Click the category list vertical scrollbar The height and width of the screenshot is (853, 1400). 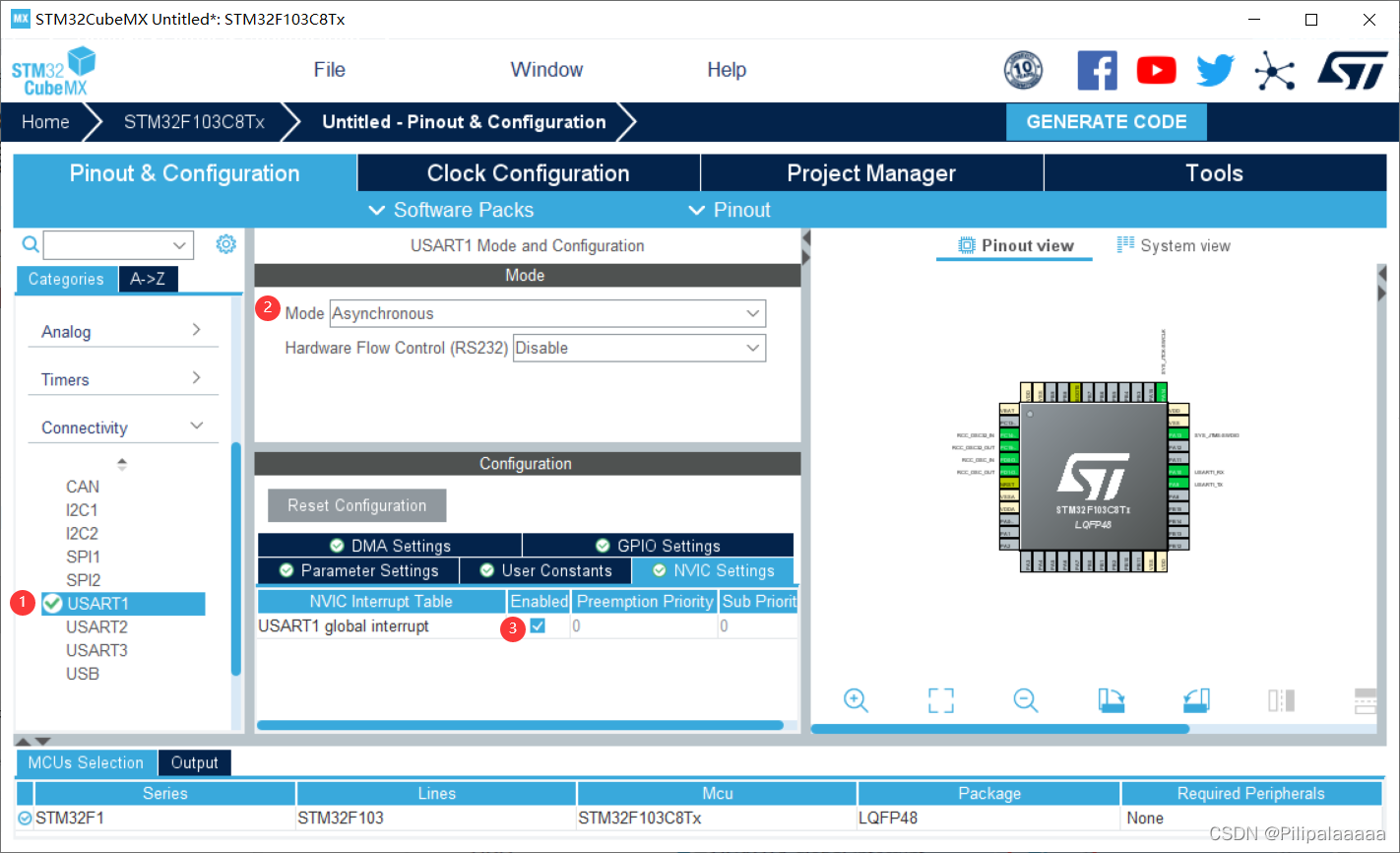236,558
